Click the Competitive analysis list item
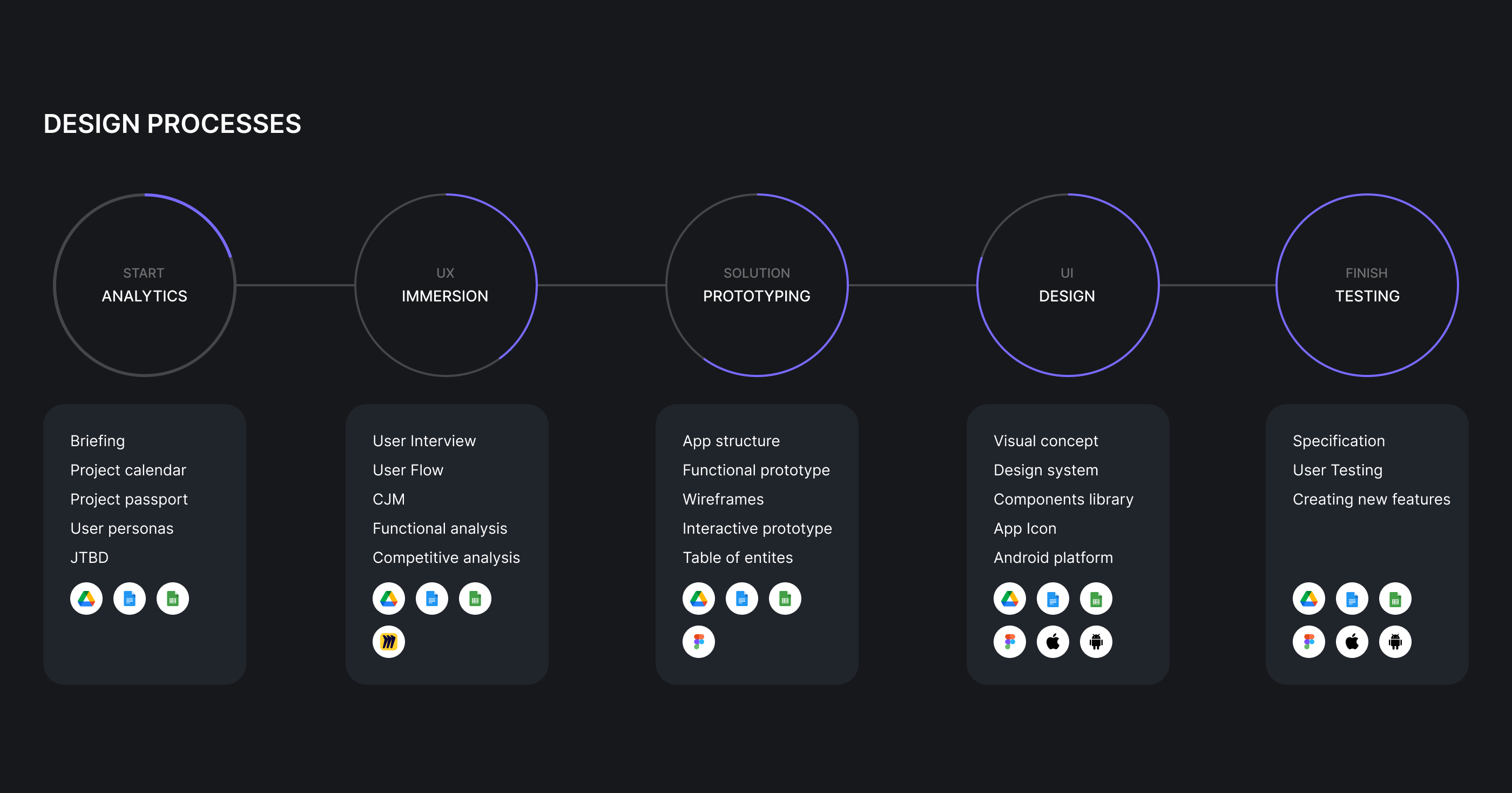 tap(446, 557)
